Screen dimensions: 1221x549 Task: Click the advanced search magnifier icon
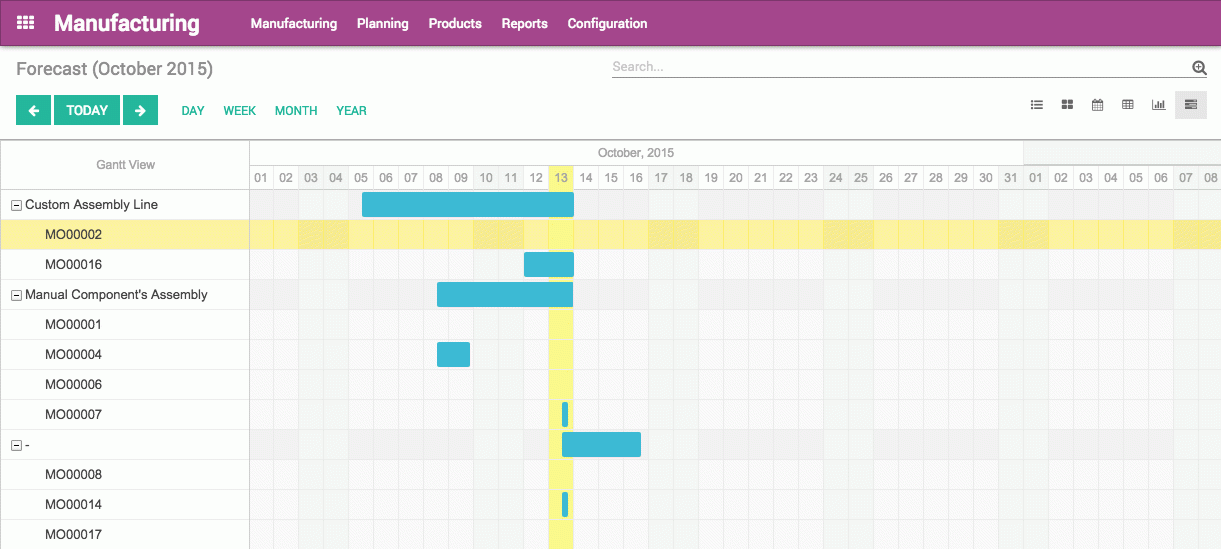coord(1199,68)
